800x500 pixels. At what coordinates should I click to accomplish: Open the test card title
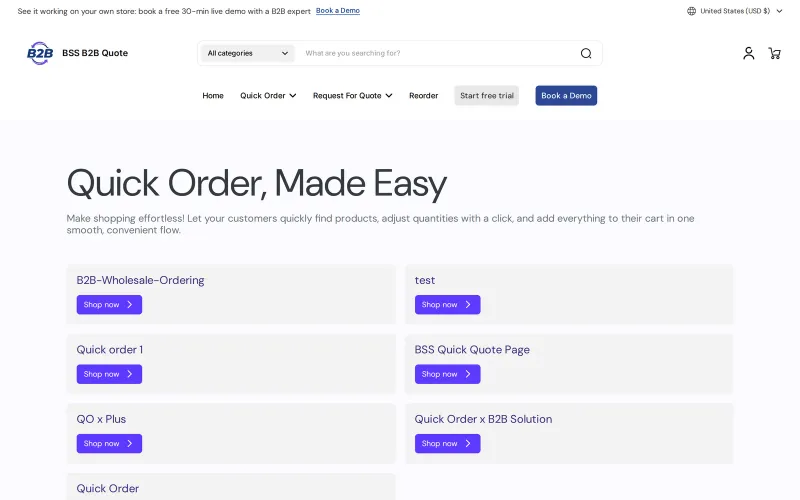click(424, 280)
